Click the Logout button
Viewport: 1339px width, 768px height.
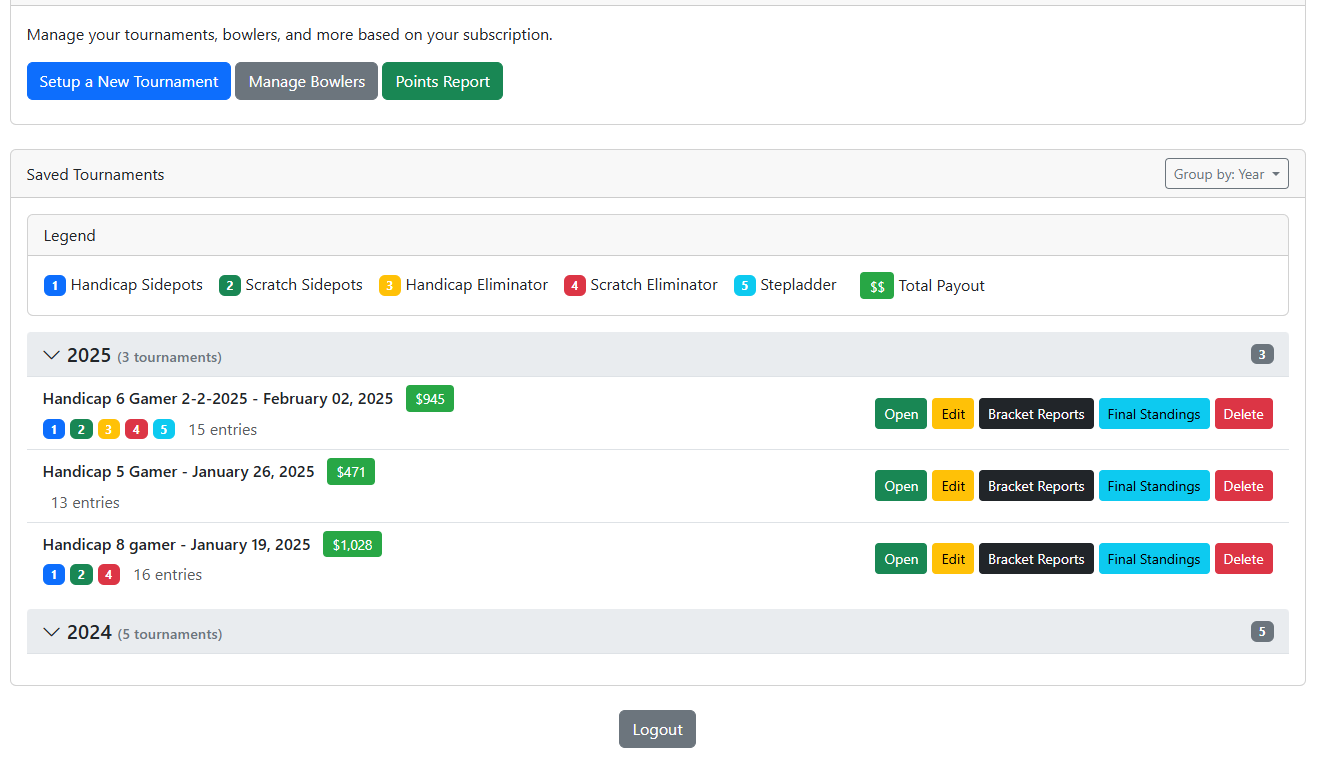pyautogui.click(x=657, y=729)
